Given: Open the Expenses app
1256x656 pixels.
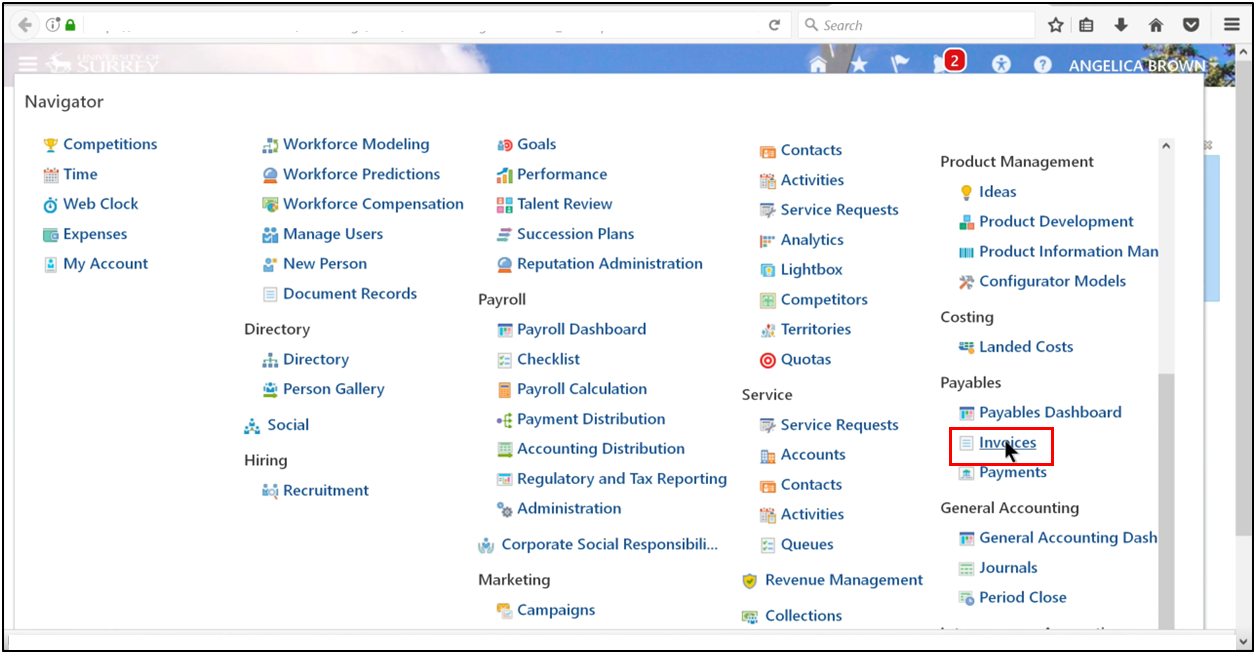Looking at the screenshot, I should (x=93, y=233).
